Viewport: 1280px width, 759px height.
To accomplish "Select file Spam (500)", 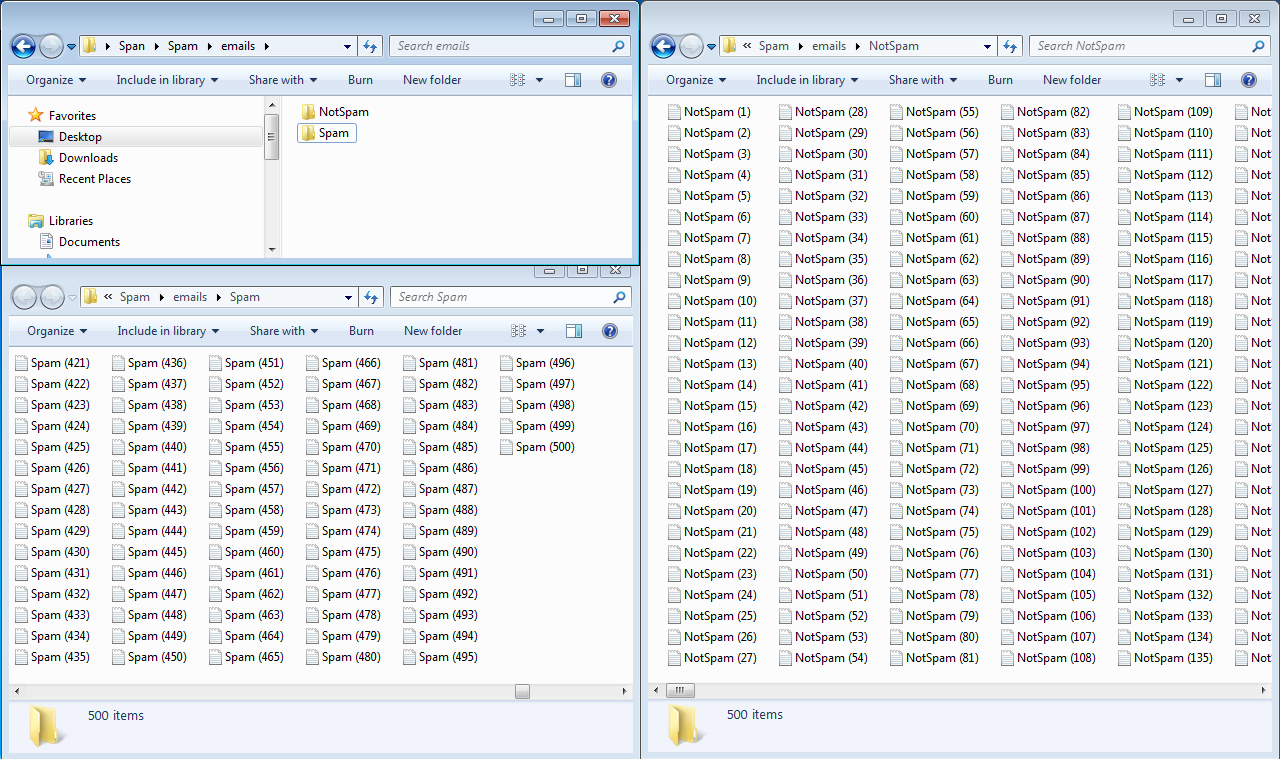I will pyautogui.click(x=545, y=447).
